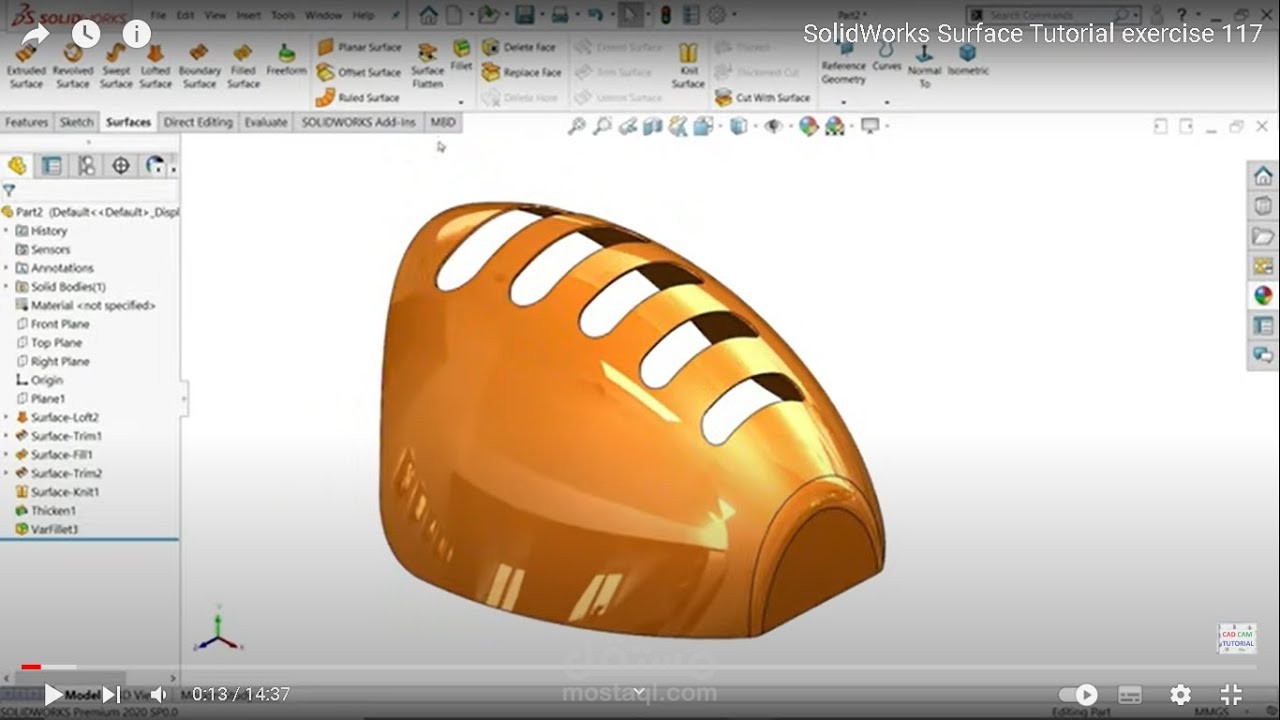This screenshot has height=720, width=1280.
Task: Open the Apply Scene icon
Action: click(x=835, y=126)
